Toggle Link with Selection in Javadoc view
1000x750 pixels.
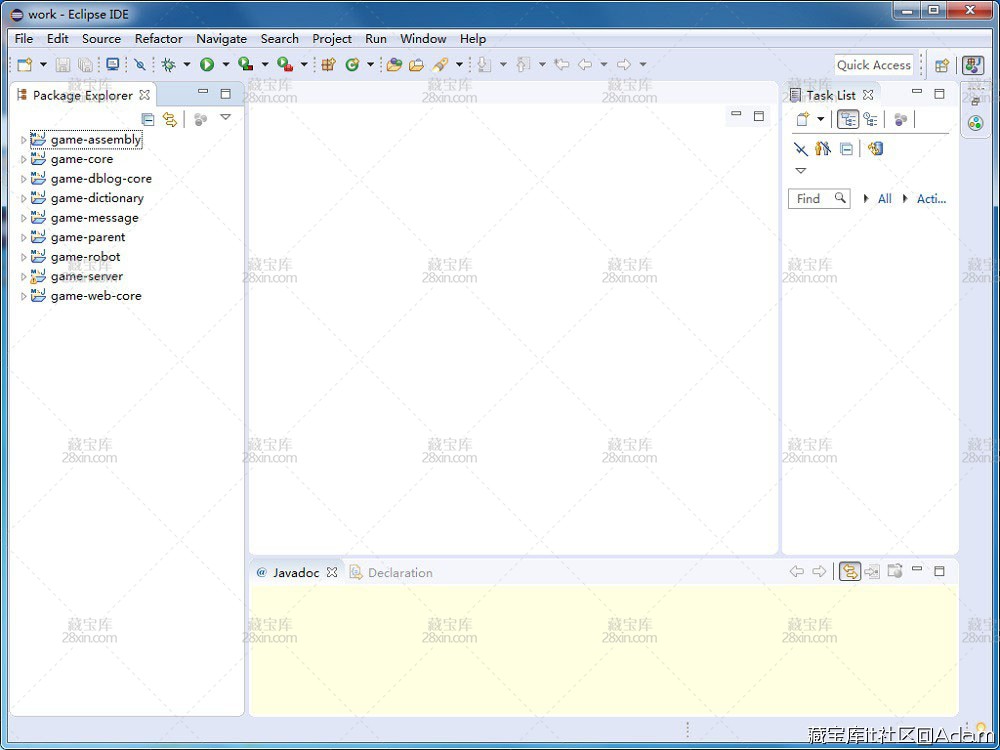tap(849, 571)
